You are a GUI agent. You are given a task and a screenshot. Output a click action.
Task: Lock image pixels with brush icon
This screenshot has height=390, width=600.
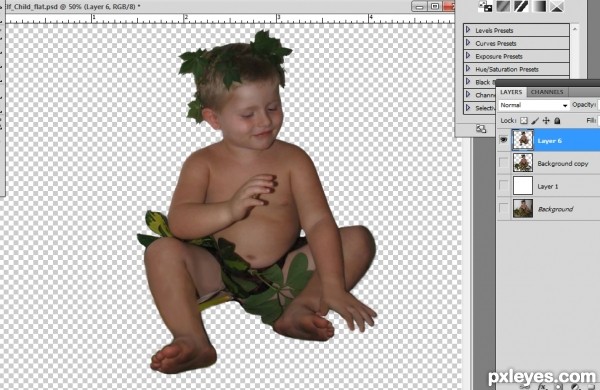pos(535,121)
